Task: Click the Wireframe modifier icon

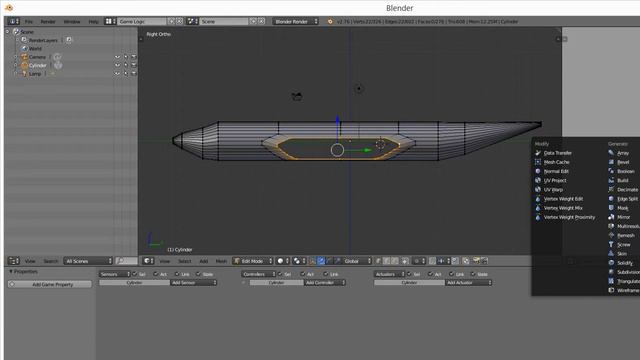Action: 611,290
